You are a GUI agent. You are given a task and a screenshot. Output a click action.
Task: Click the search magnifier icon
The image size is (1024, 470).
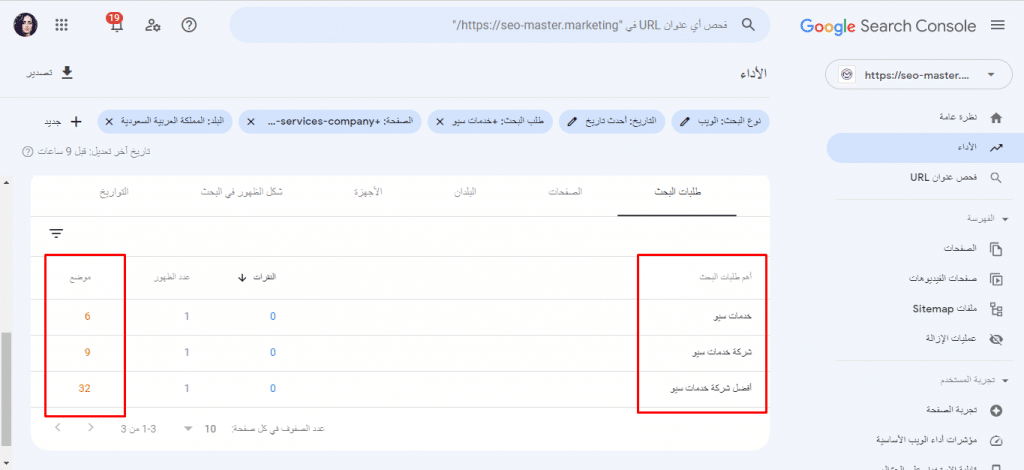coord(748,25)
